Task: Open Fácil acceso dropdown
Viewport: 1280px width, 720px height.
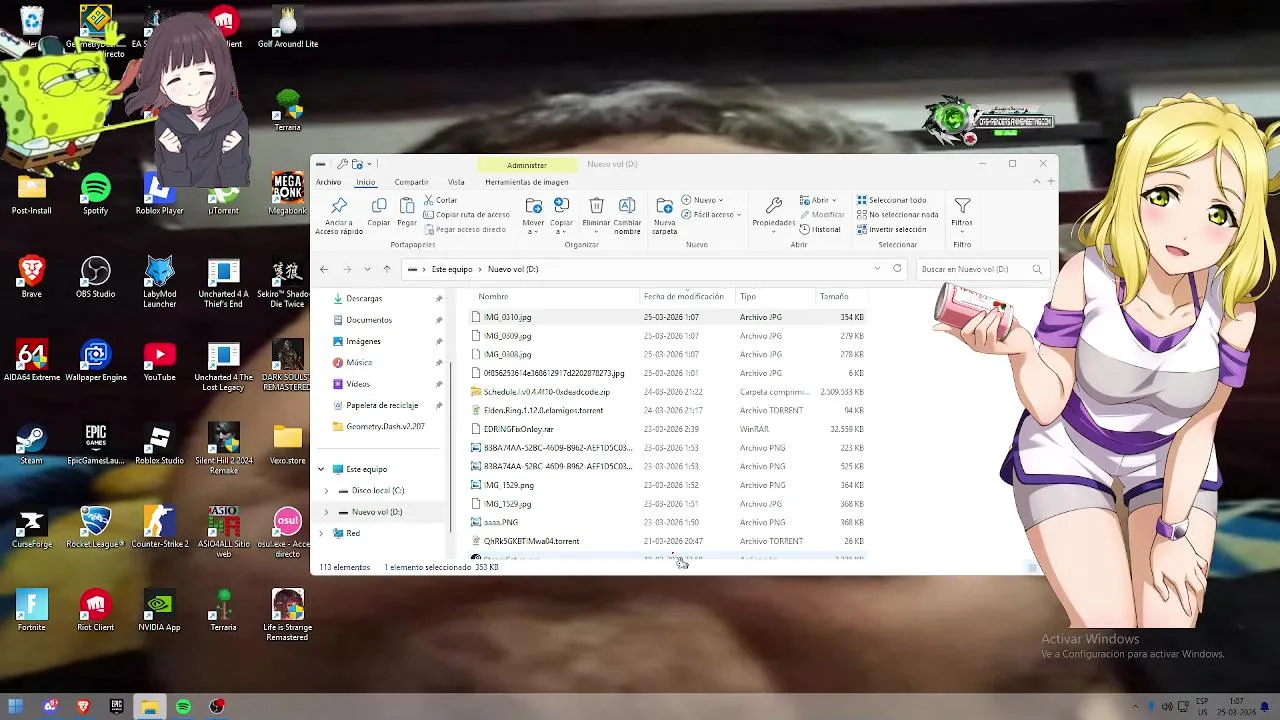Action: coord(711,215)
